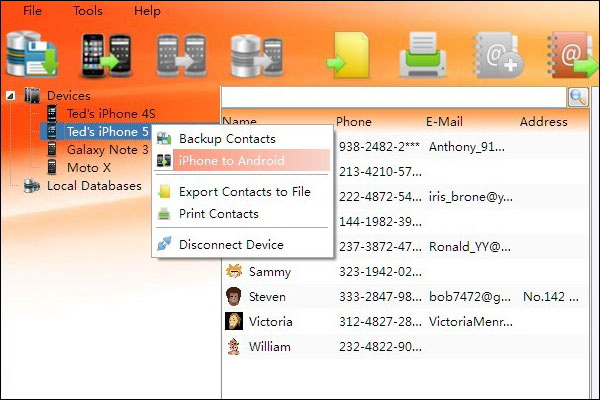Choose iPhone to Android in context menu
This screenshot has height=400, width=600.
tap(243, 160)
